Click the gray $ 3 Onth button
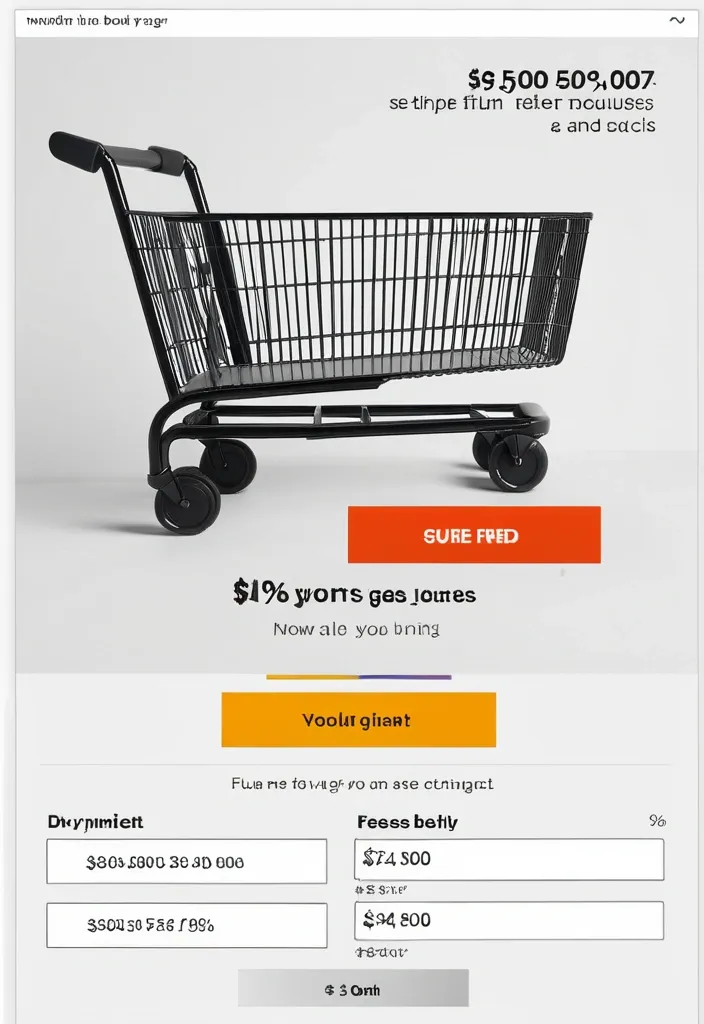704x1024 pixels. tap(353, 990)
